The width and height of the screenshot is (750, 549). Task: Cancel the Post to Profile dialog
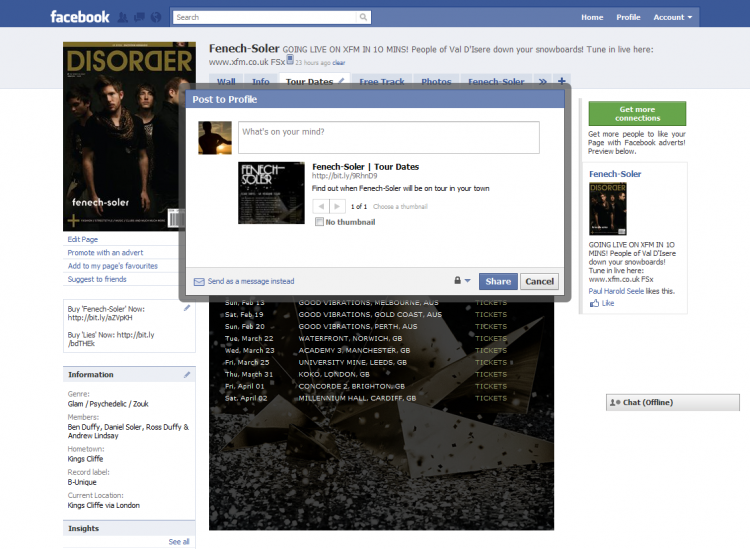coord(539,281)
